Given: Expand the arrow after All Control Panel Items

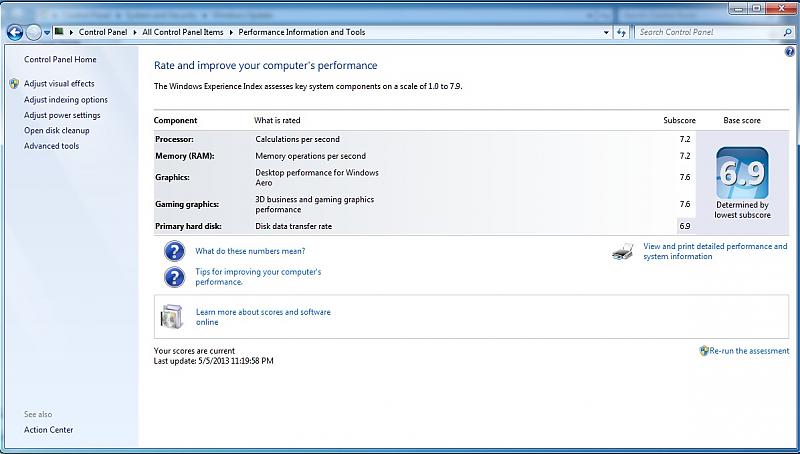Looking at the screenshot, I should (x=231, y=32).
